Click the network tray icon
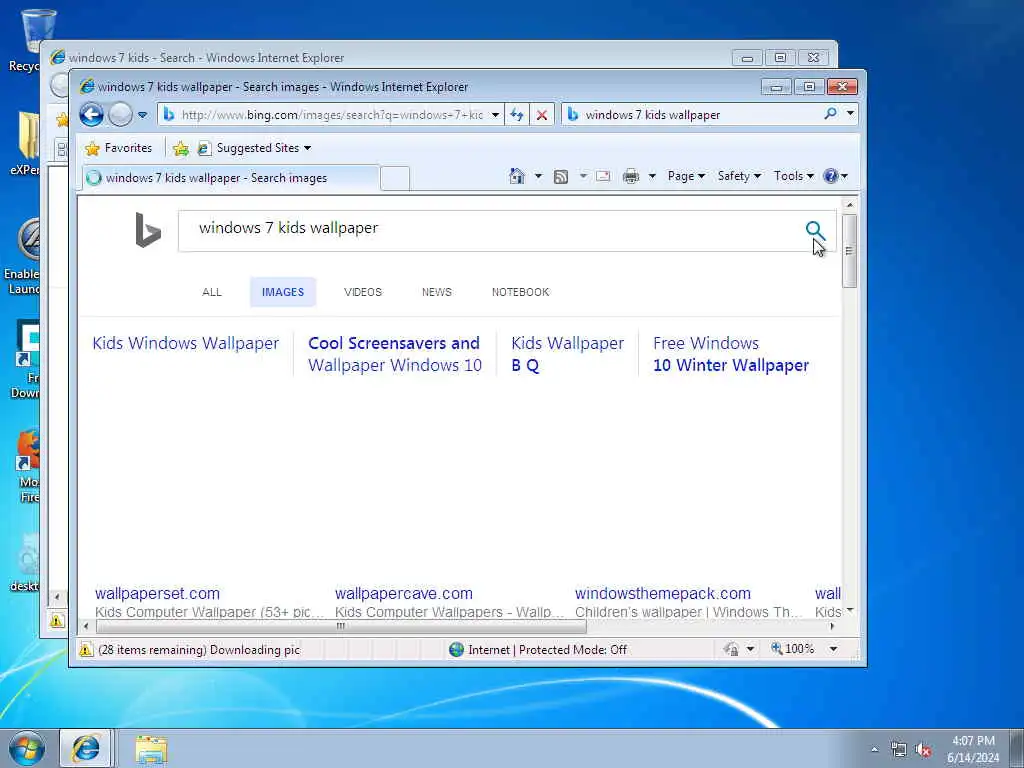1024x768 pixels. pos(899,749)
